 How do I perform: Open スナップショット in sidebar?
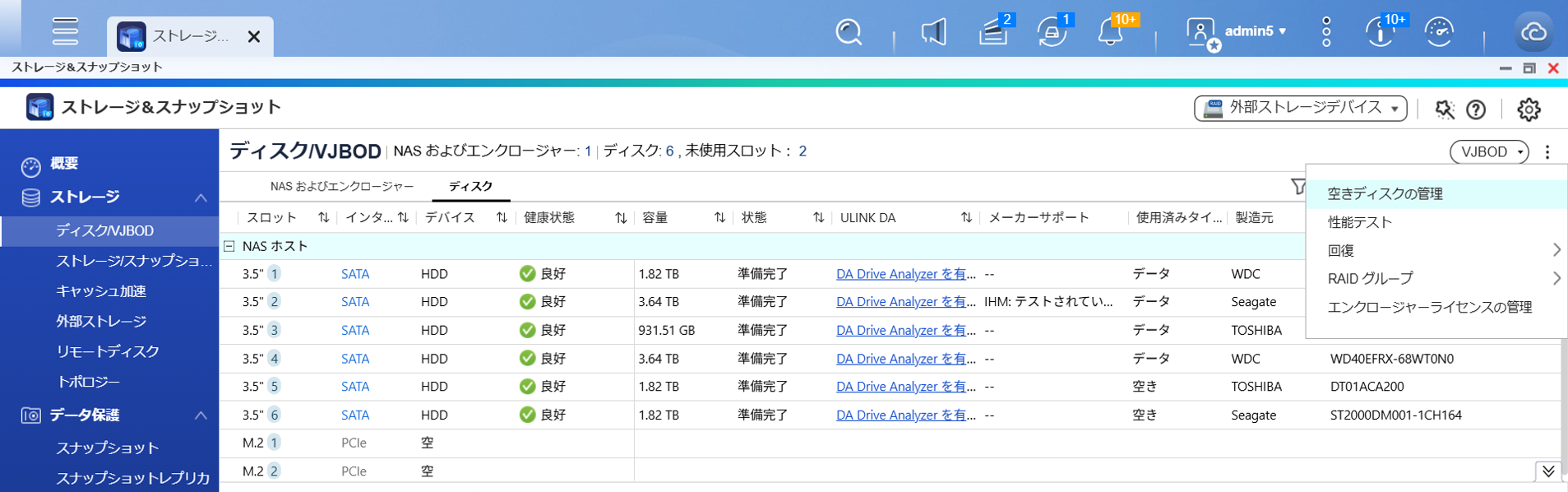(107, 448)
